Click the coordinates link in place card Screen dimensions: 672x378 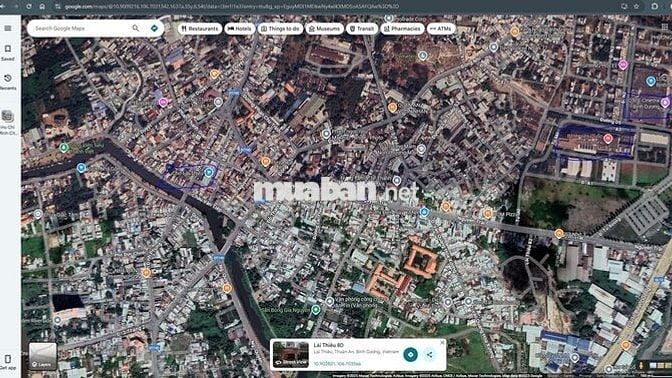click(337, 363)
